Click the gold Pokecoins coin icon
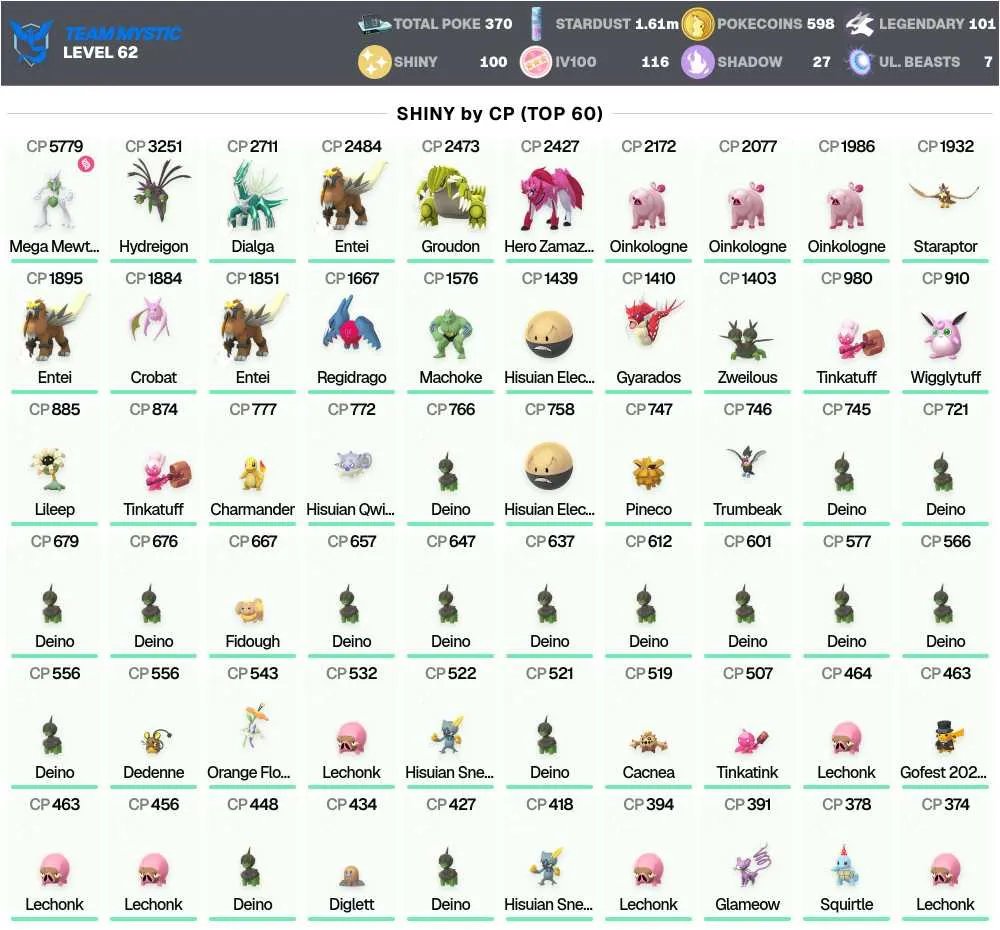Screen dimensions: 1000x930 (697, 24)
